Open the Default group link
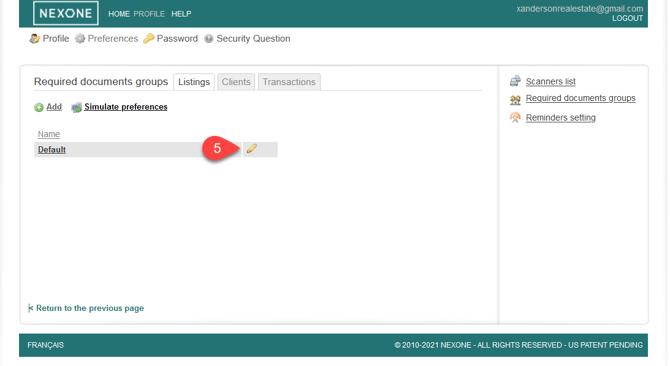 [x=52, y=150]
